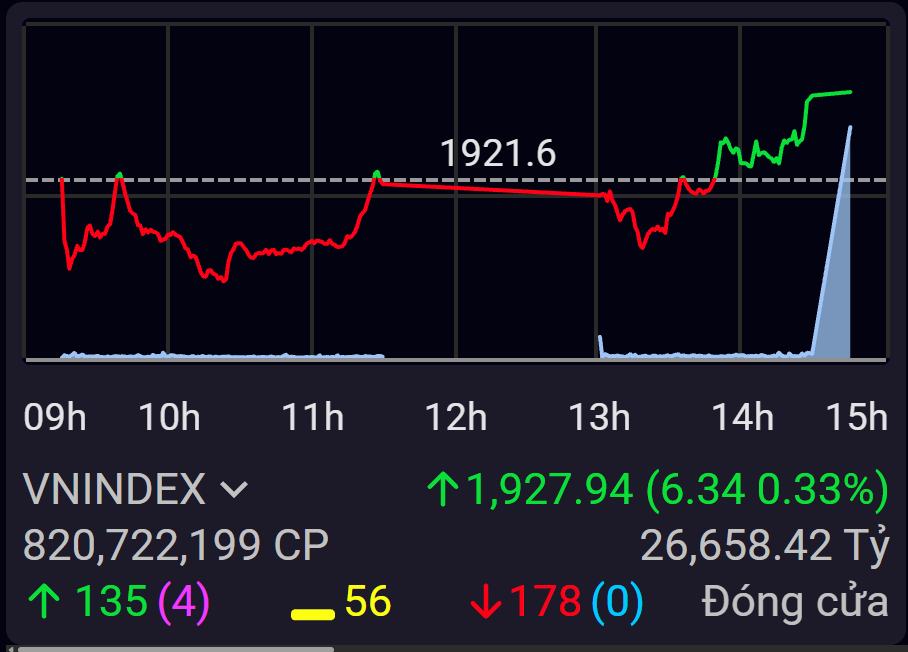Screen dimensions: 908x652
Task: Click the yellow unchanged dash icon
Action: tap(313, 614)
